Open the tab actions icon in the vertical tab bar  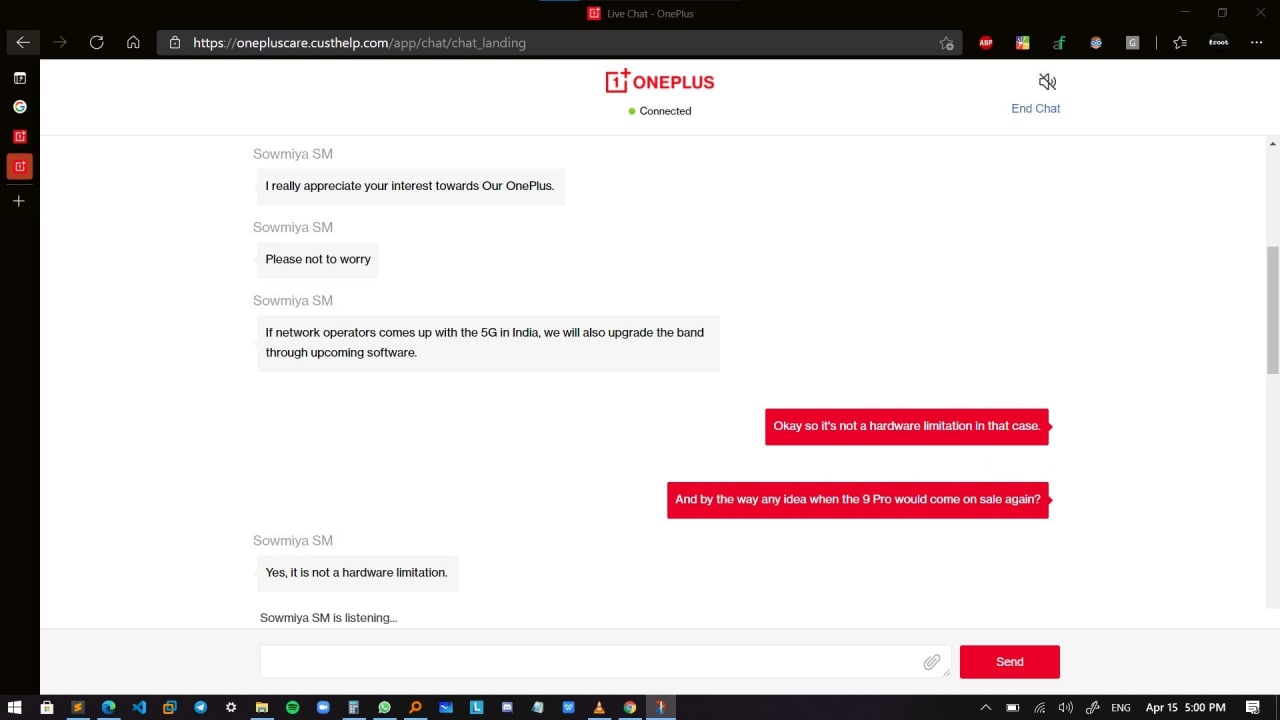pos(19,78)
